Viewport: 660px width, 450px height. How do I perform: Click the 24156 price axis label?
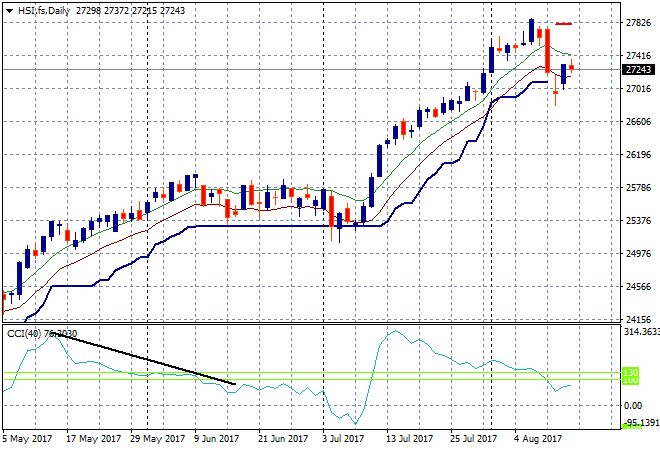pyautogui.click(x=636, y=320)
